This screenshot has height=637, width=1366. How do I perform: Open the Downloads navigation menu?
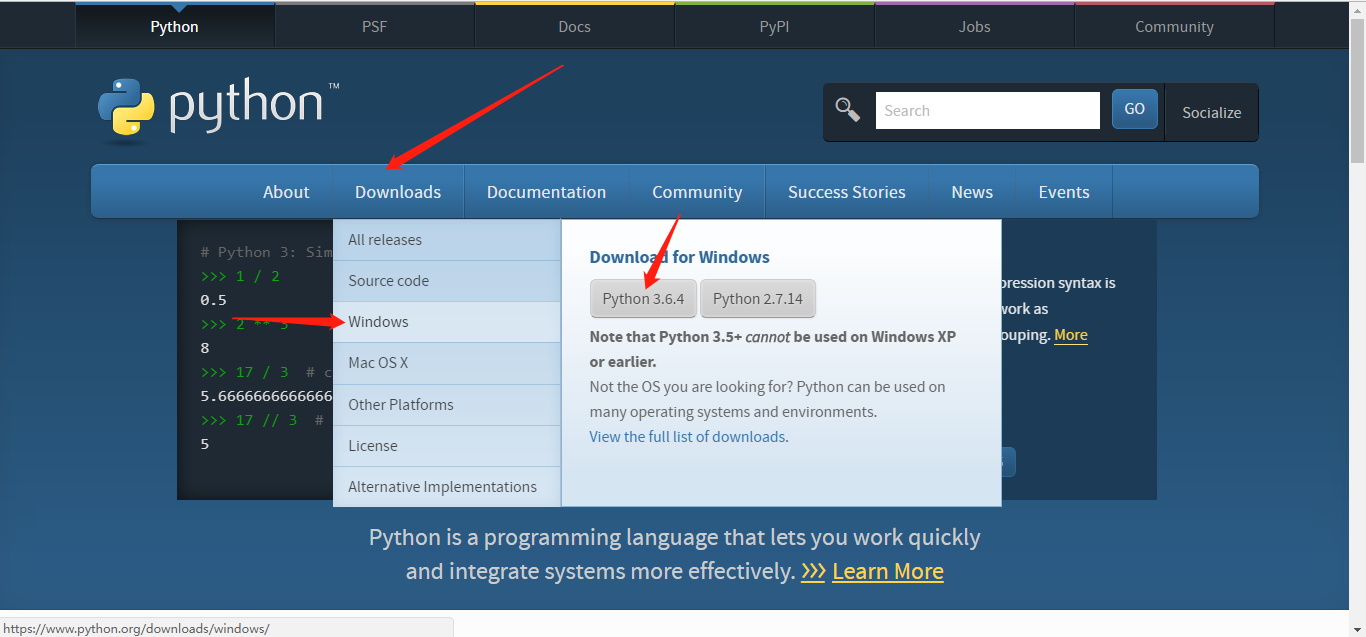398,192
